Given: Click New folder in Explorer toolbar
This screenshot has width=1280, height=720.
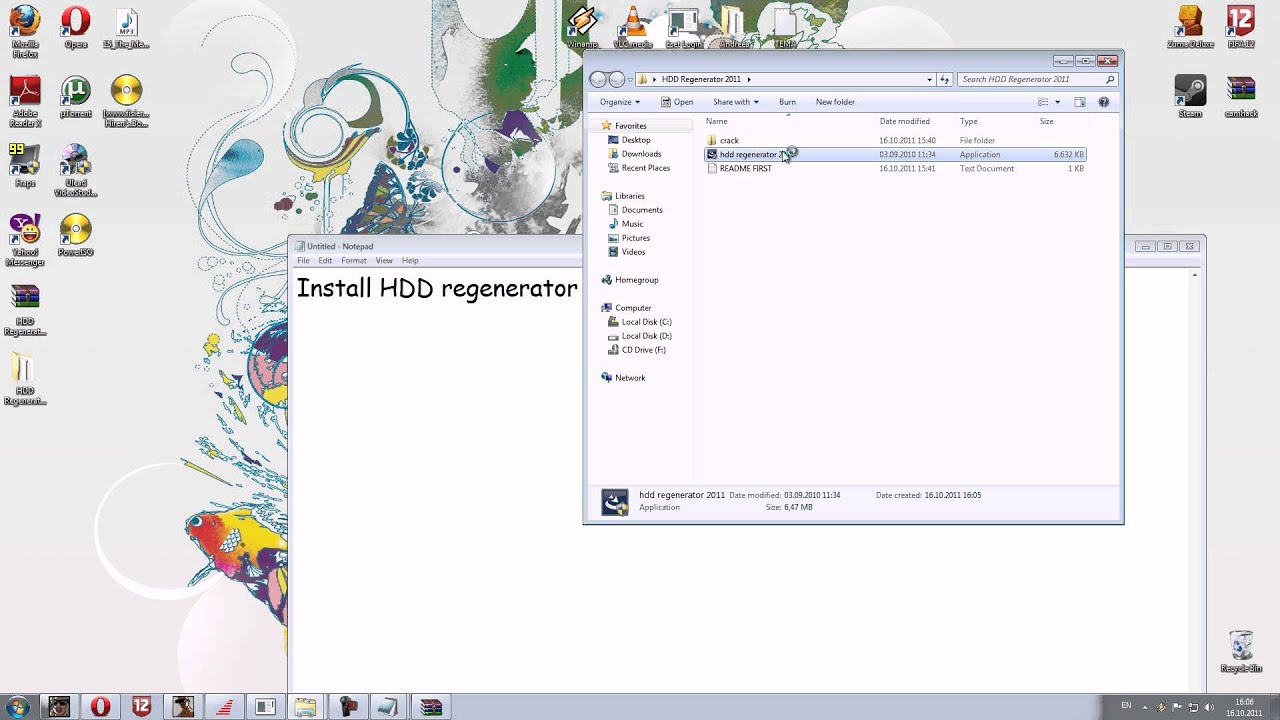Looking at the screenshot, I should [x=835, y=102].
